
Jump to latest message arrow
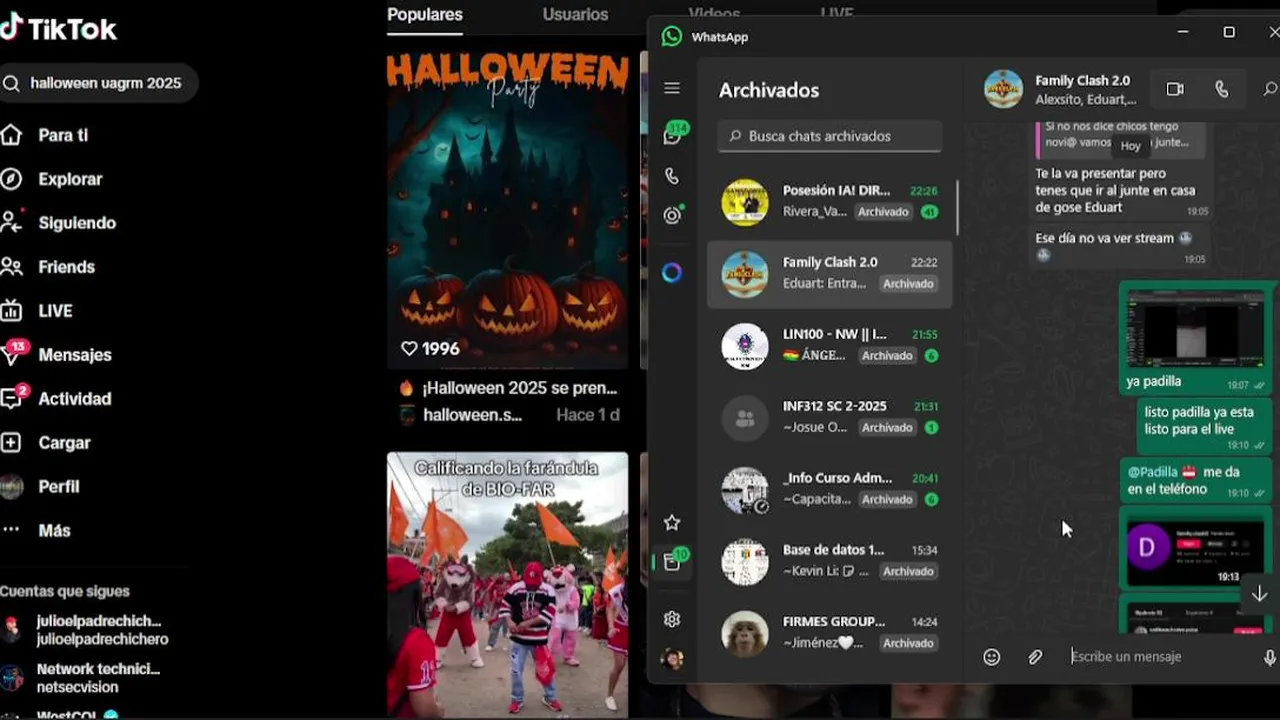pos(1259,594)
